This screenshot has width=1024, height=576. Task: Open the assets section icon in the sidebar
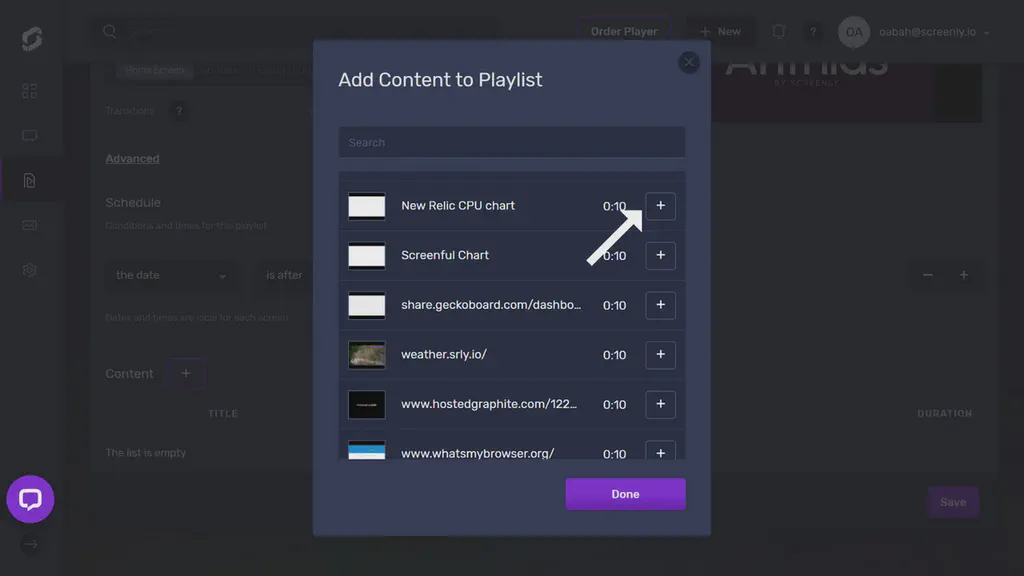pyautogui.click(x=29, y=225)
